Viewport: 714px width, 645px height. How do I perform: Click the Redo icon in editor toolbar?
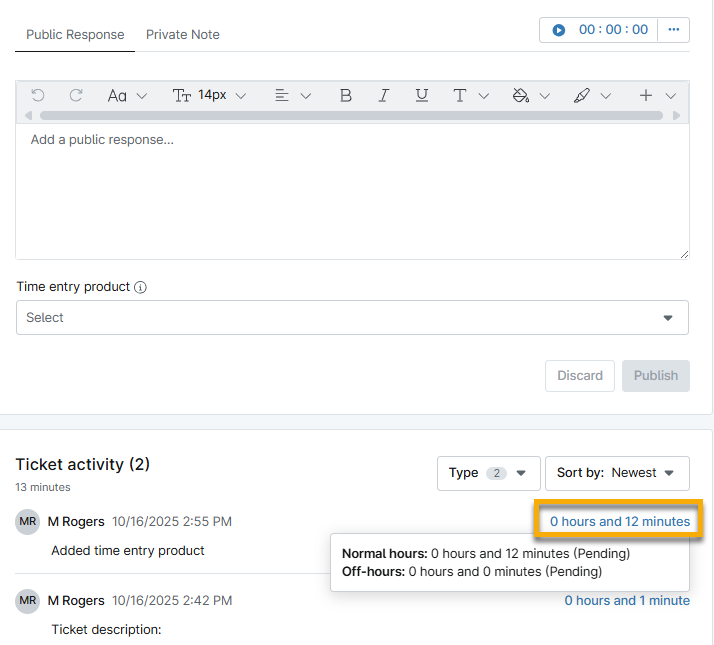(x=76, y=95)
